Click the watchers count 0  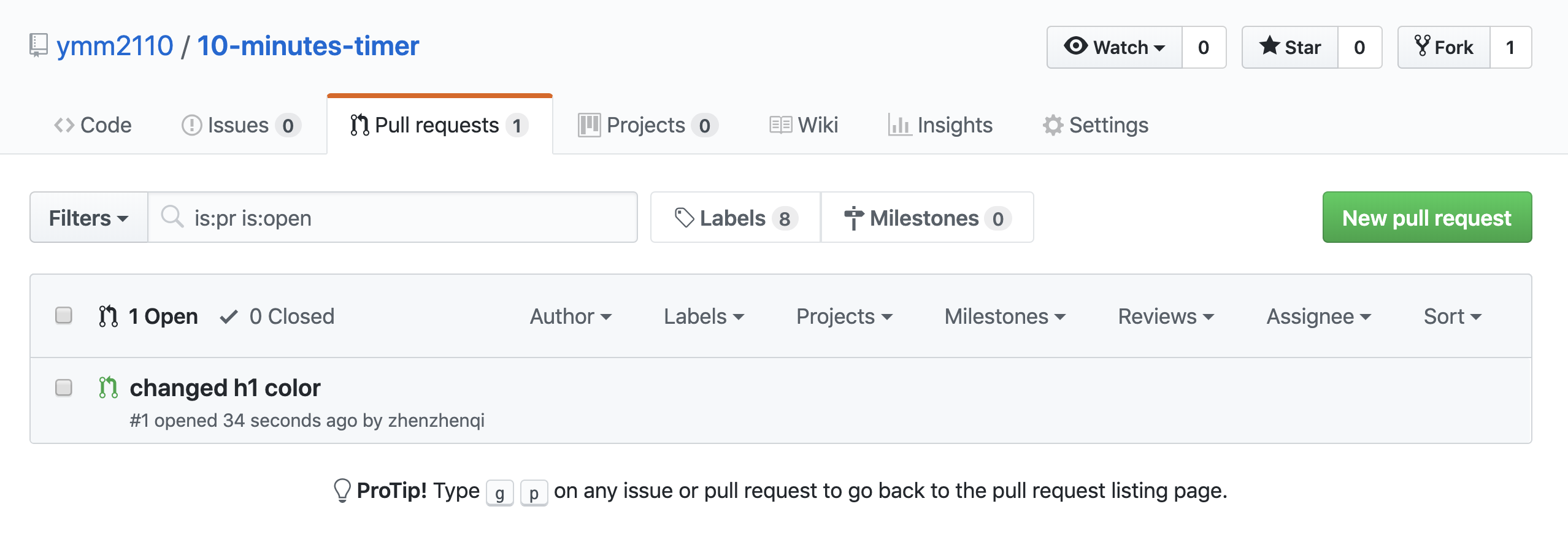click(x=1204, y=47)
